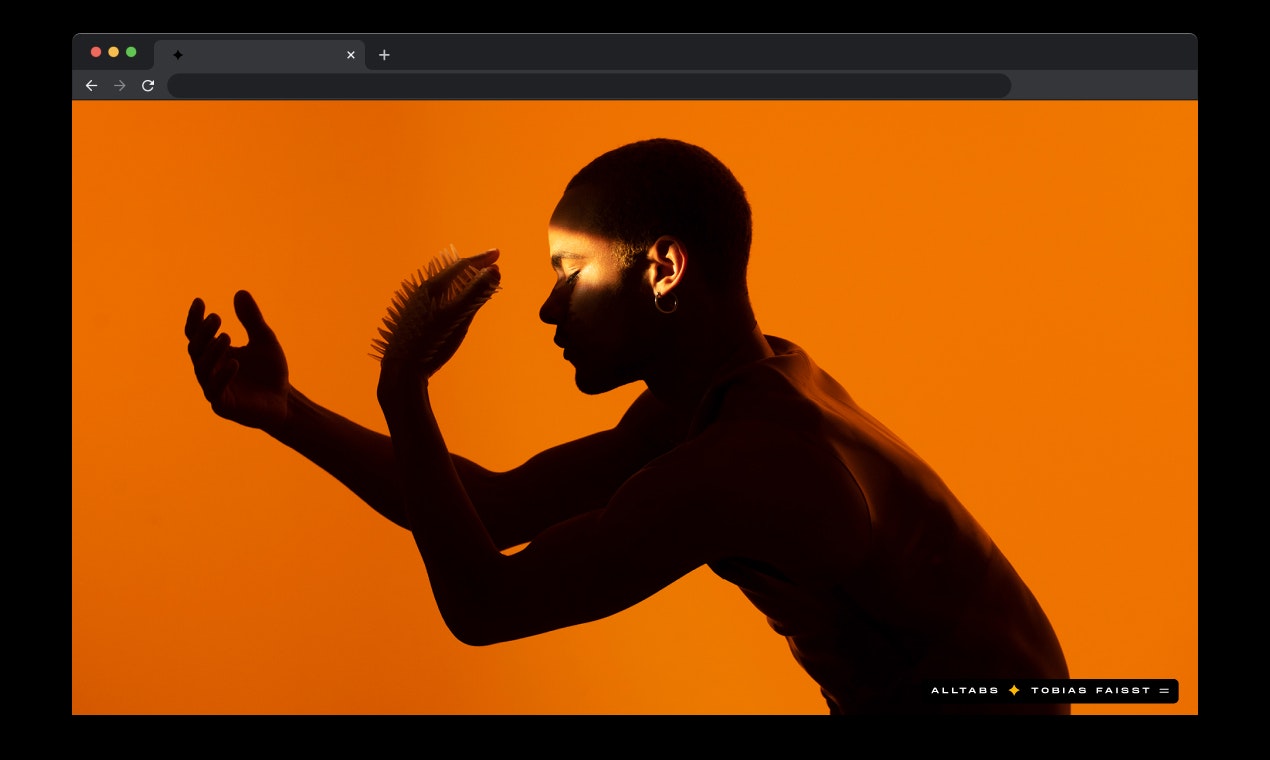Screen dimensions: 1270x760
Task: Click the yellow diamond icon between ALLTABS and TOBIAS FAISST
Action: (1014, 690)
